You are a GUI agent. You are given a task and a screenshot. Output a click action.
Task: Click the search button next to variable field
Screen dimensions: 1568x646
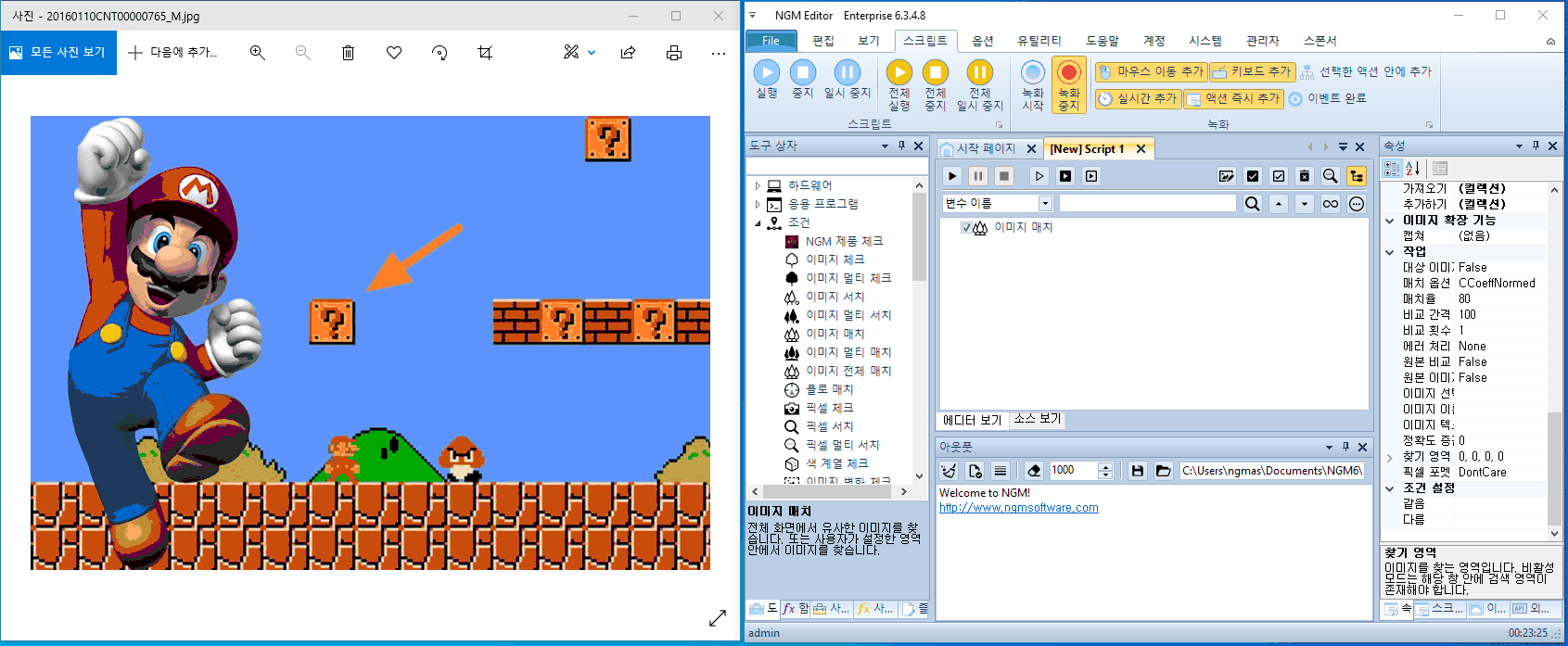(1253, 204)
